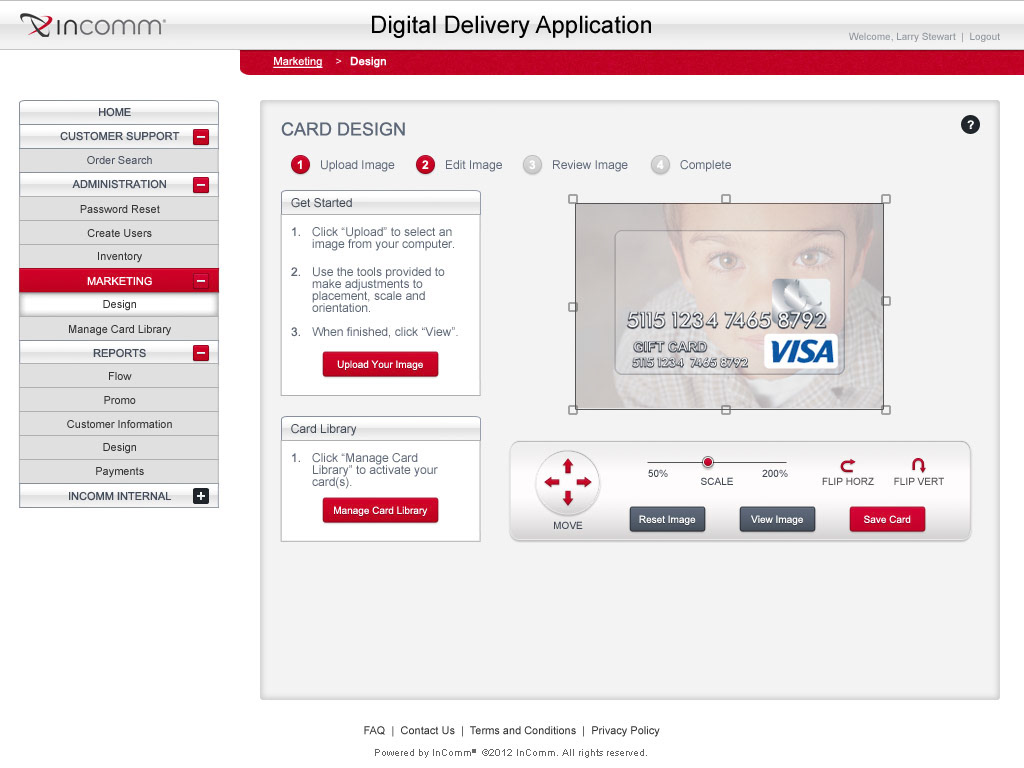The height and width of the screenshot is (768, 1024).
Task: Select top-right image resize handle
Action: [886, 199]
